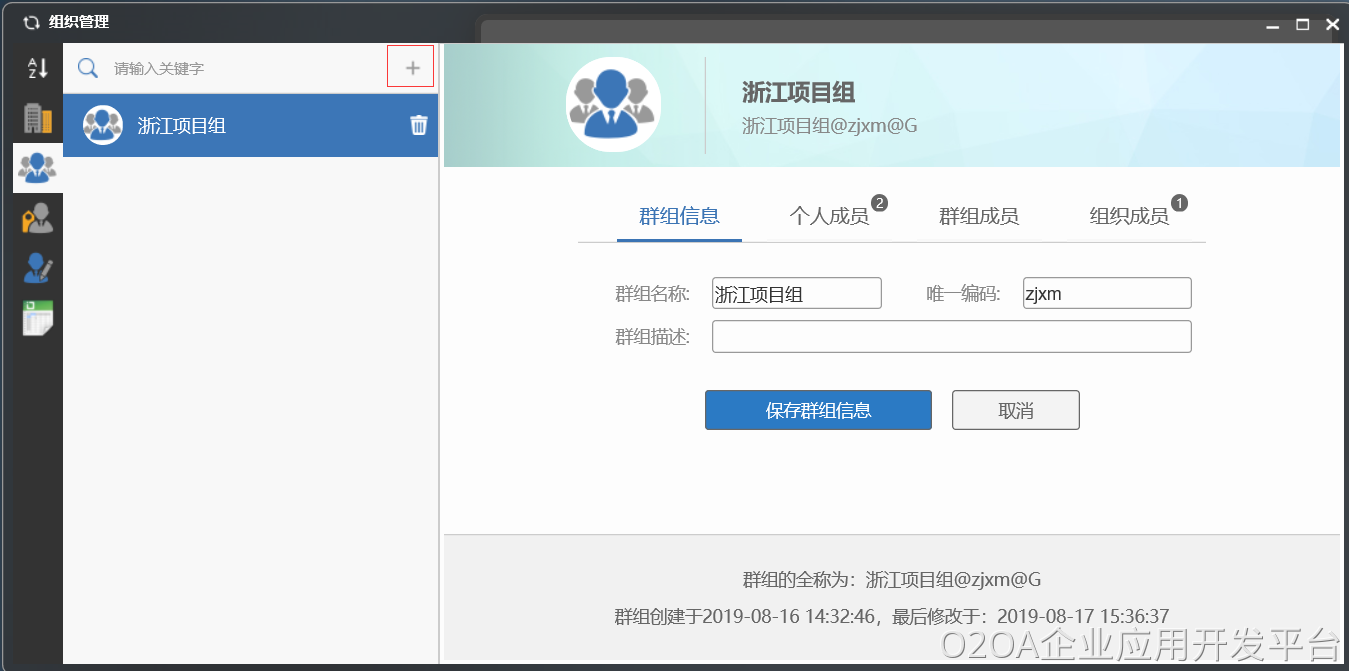This screenshot has height=671, width=1349.
Task: Open the 个人成员 tab
Action: tap(829, 216)
